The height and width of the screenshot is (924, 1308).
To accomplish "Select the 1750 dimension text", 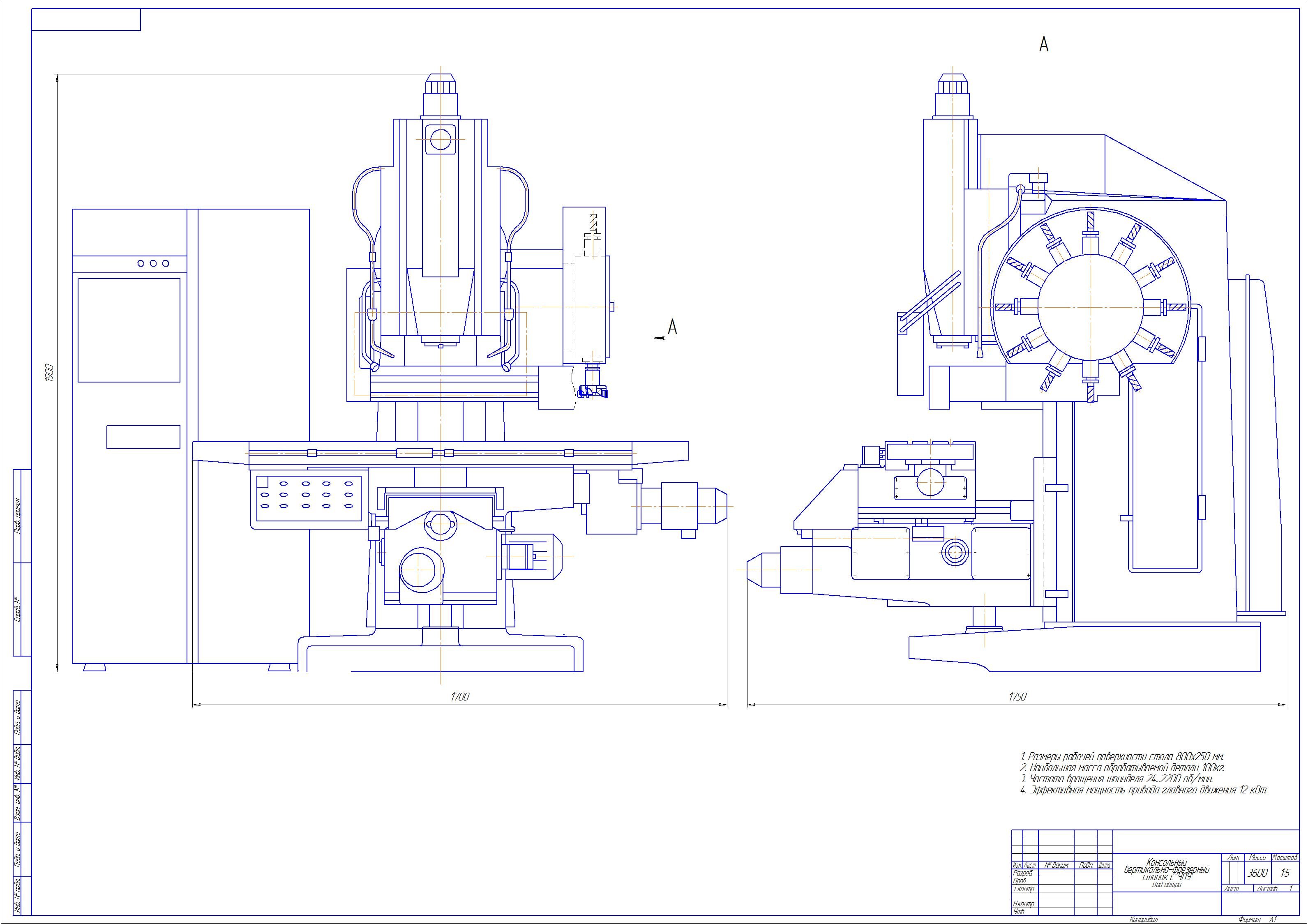I will pyautogui.click(x=1017, y=697).
